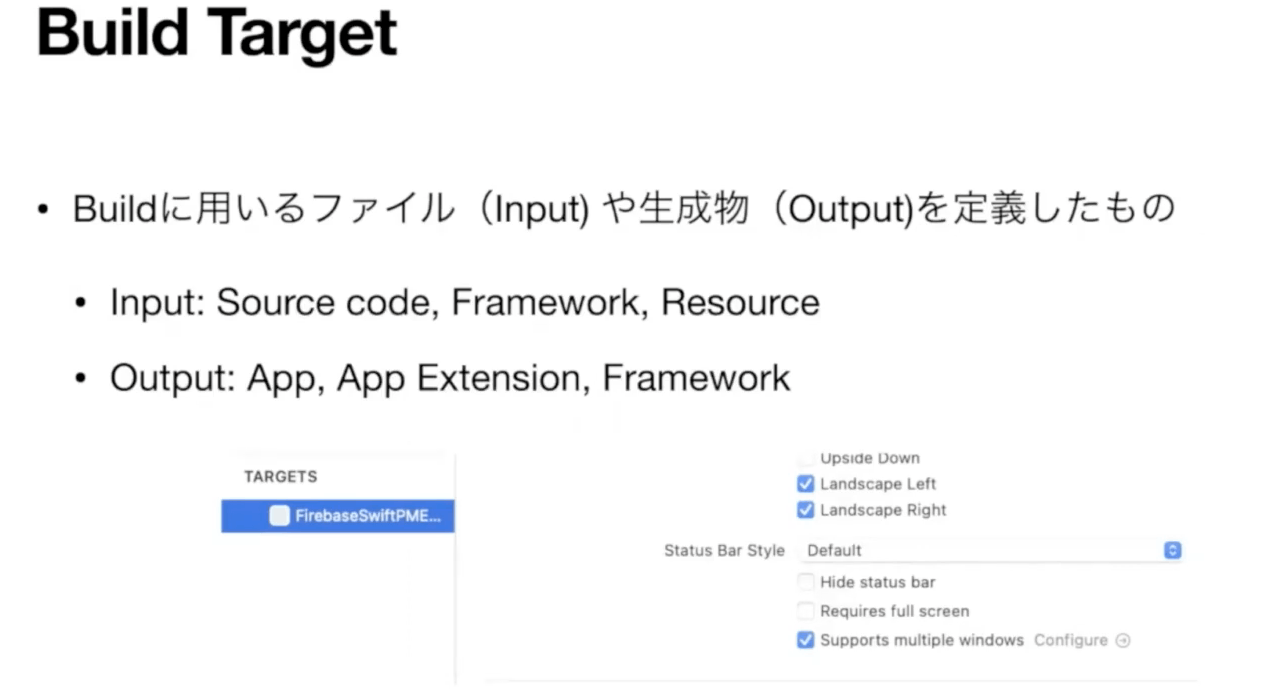Uncheck the Landscape Left checkbox

(x=806, y=484)
